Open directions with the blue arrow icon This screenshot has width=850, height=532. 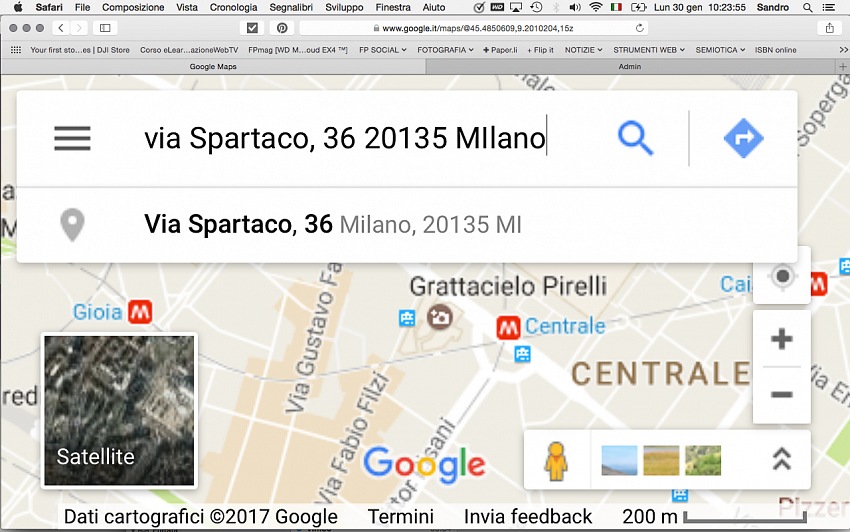click(743, 138)
